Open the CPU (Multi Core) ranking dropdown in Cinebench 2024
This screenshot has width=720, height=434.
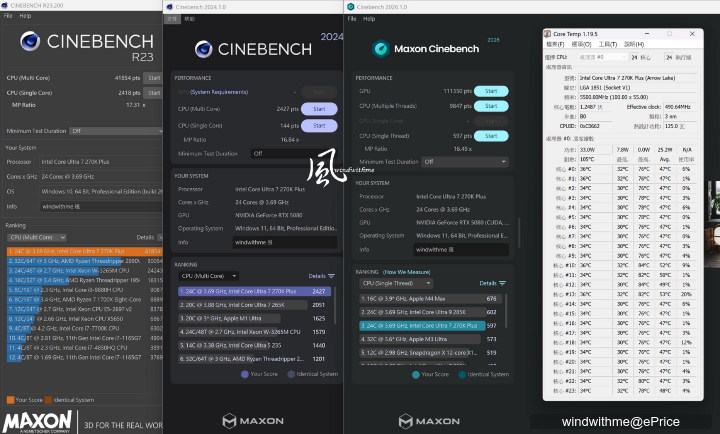(x=208, y=276)
